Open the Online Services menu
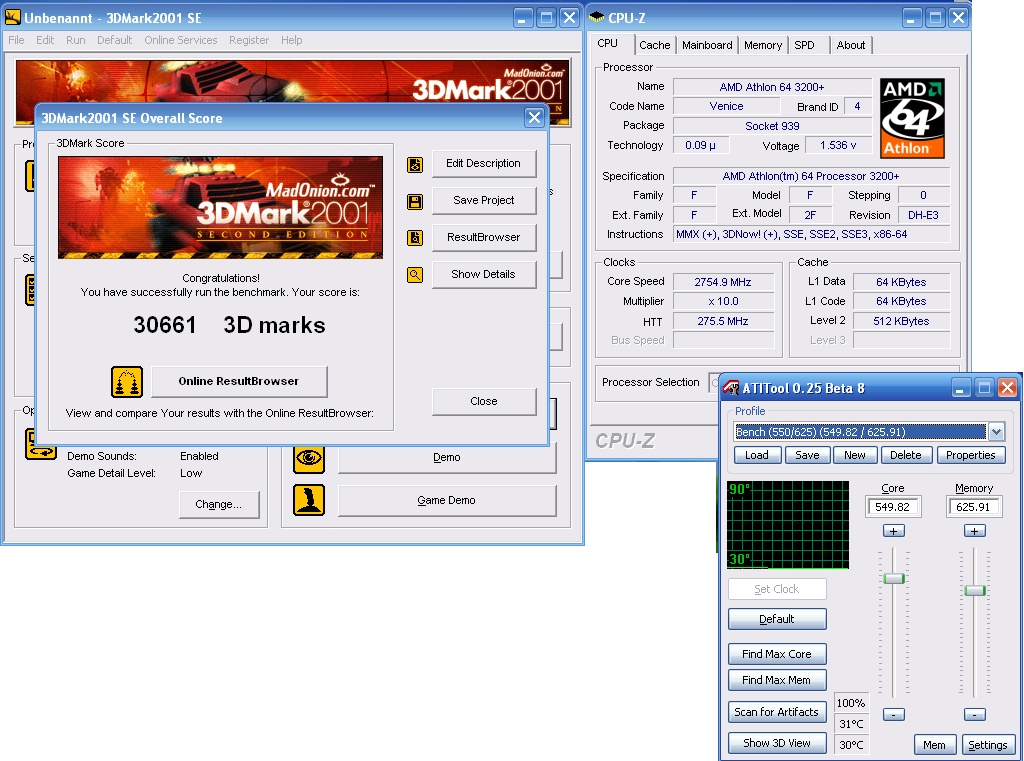The image size is (1024, 761). (181, 40)
